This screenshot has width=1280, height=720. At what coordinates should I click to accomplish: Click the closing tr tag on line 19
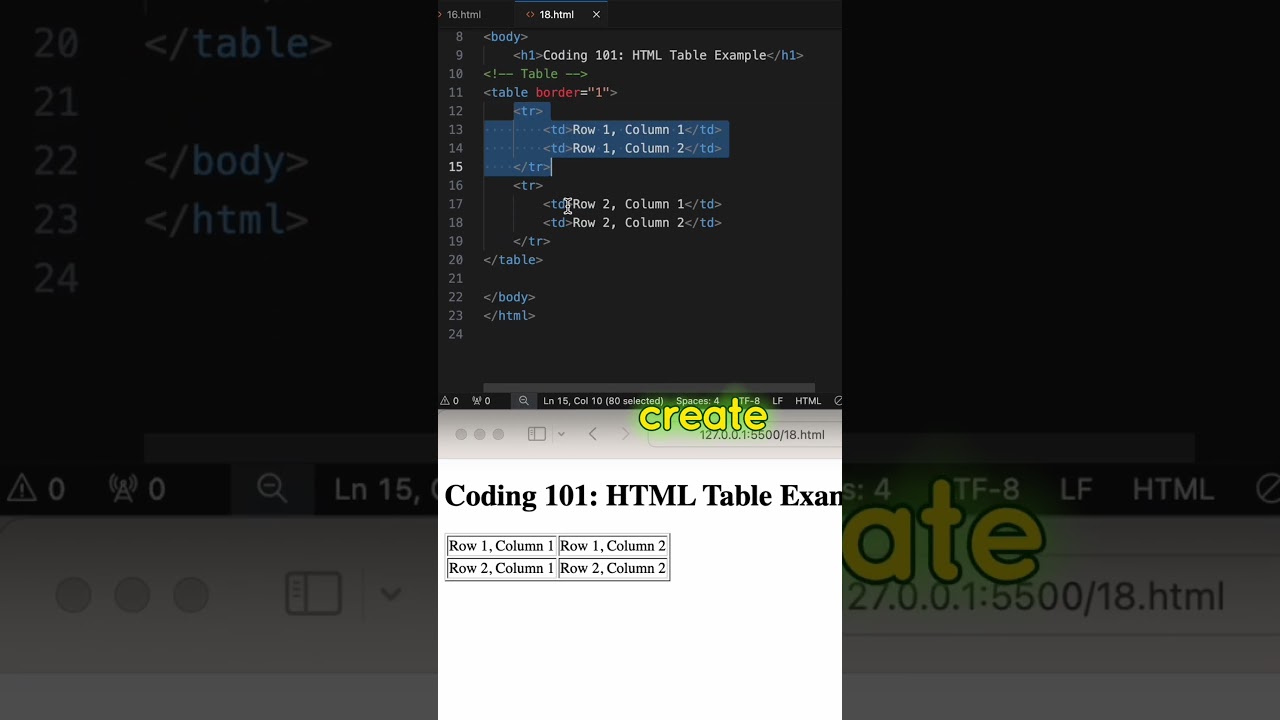532,241
